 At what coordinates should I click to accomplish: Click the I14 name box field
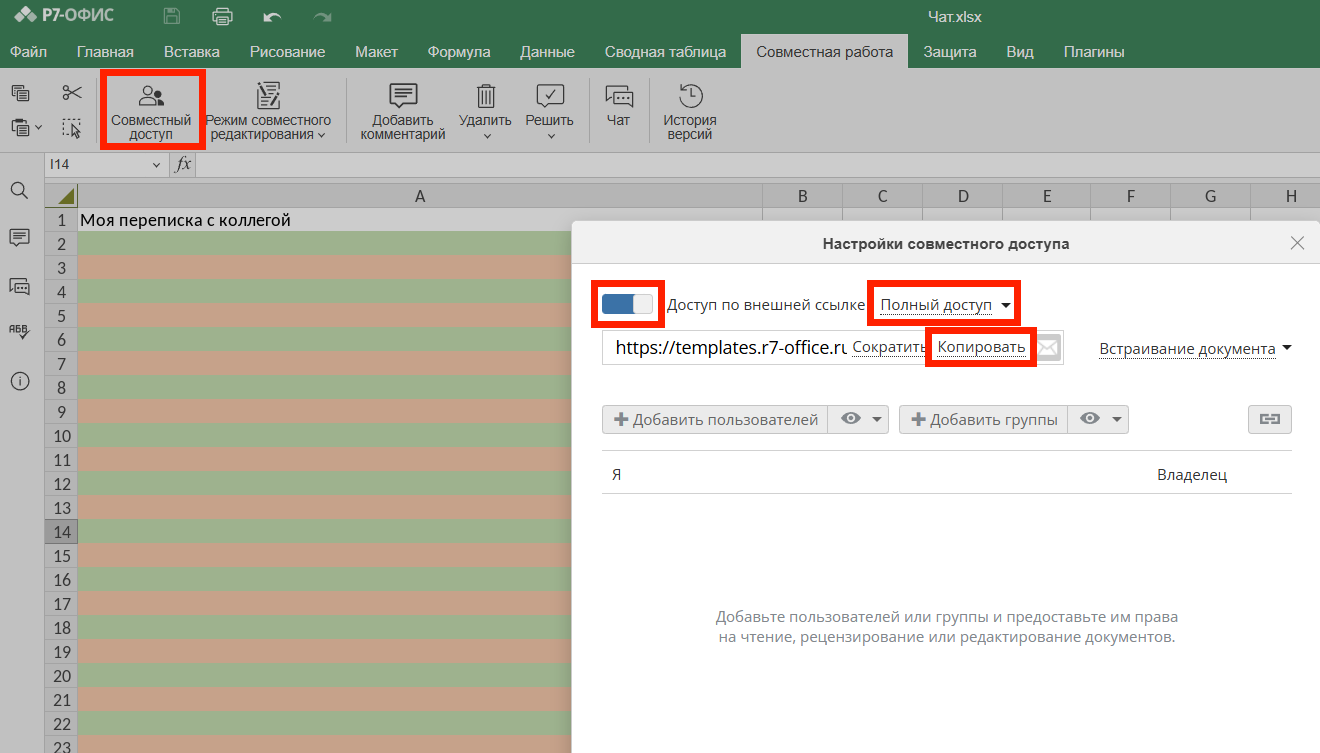(97, 164)
